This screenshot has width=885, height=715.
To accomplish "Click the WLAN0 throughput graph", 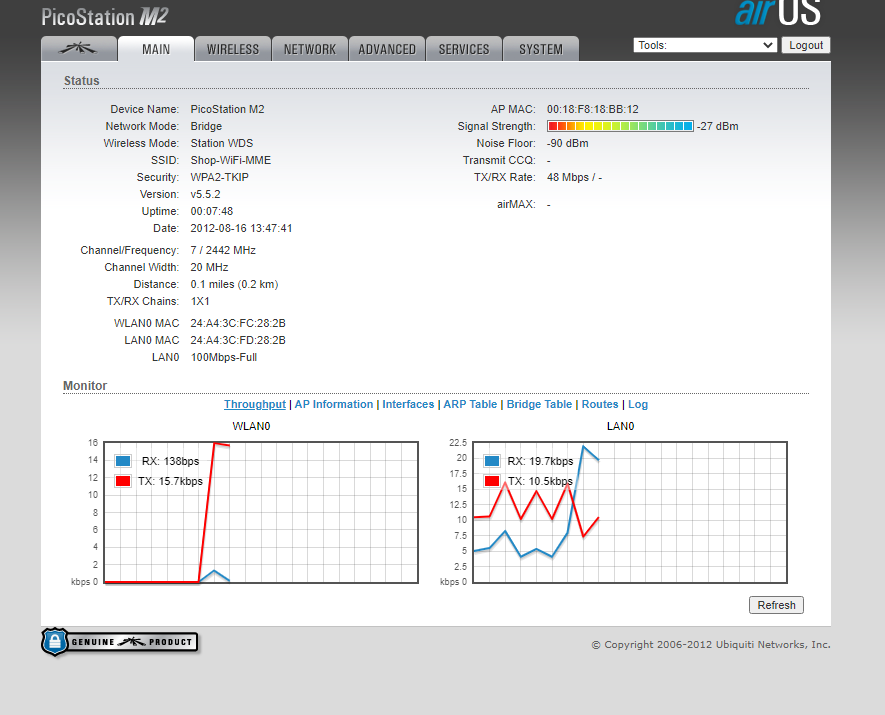I will [261, 512].
